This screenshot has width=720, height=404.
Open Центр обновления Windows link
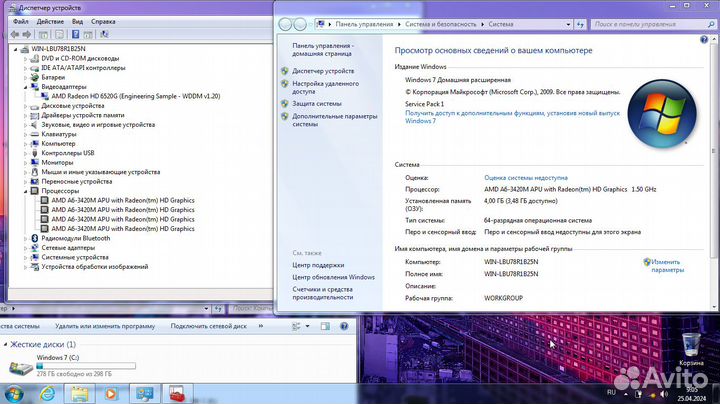pos(333,277)
